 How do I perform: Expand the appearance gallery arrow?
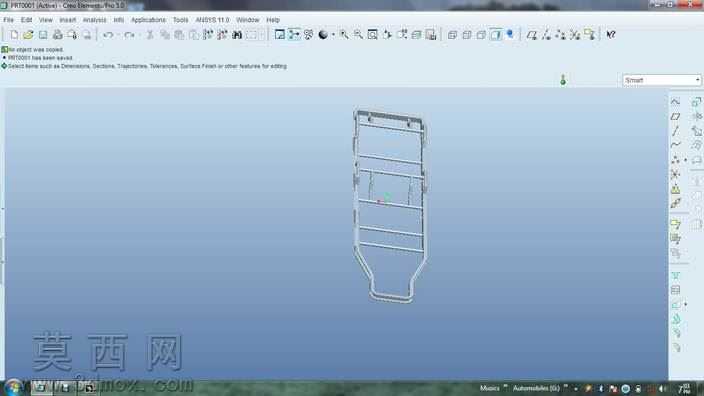333,35
